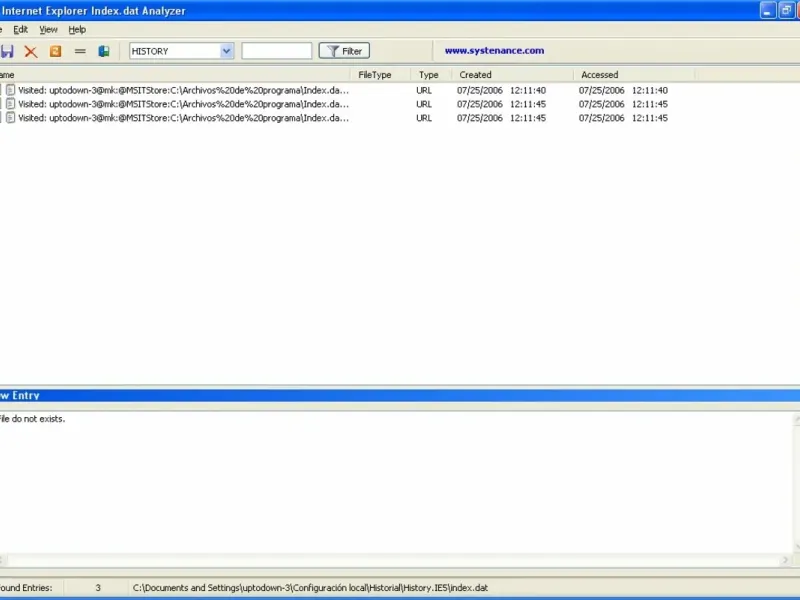Open the HISTORY dropdown arrow
This screenshot has width=800, height=600.
click(x=227, y=51)
